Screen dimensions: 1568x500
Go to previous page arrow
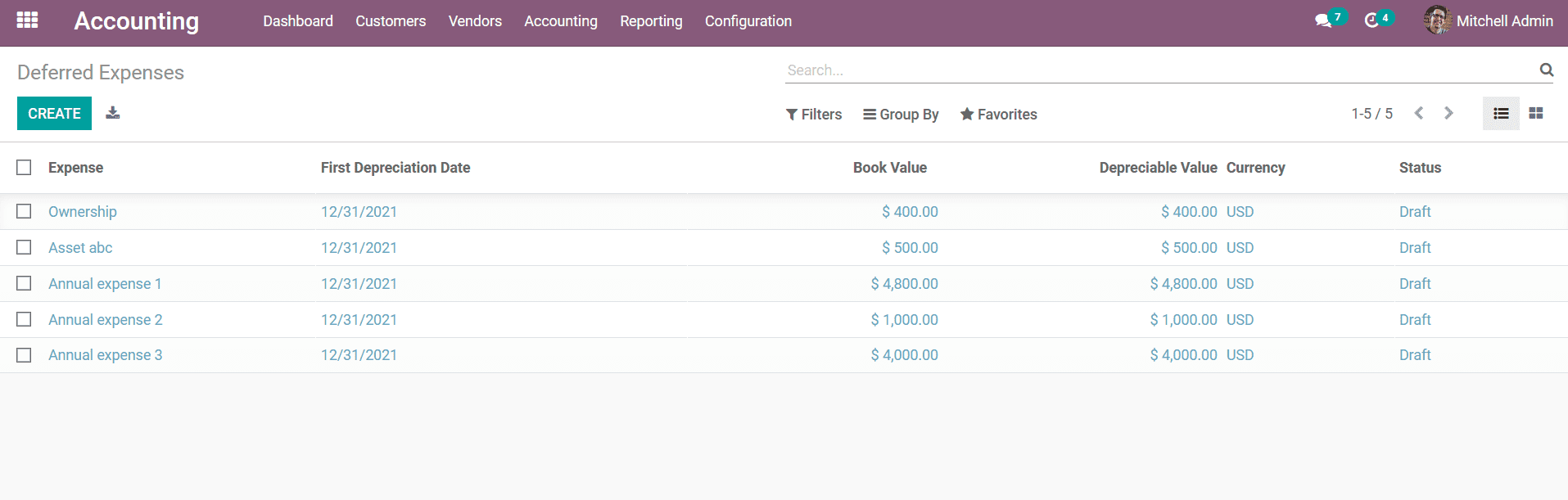(1419, 113)
